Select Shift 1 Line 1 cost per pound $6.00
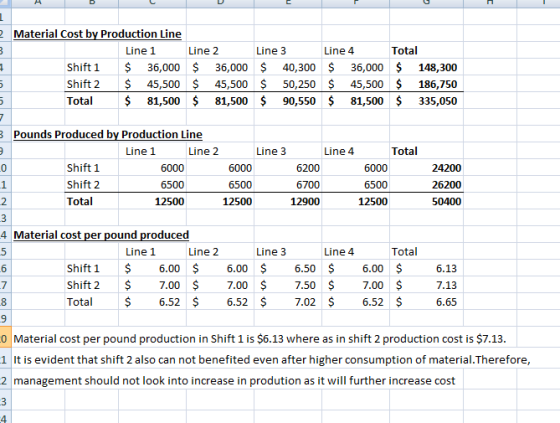The image size is (560, 423). (152, 268)
